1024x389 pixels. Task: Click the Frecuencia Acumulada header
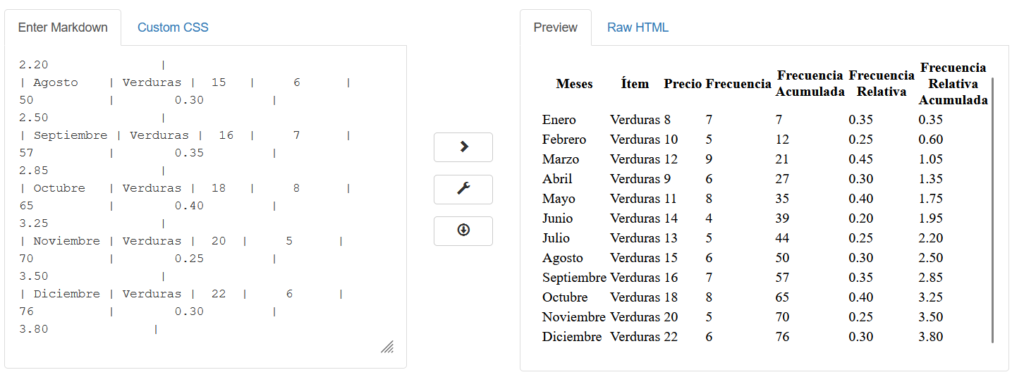[x=810, y=84]
